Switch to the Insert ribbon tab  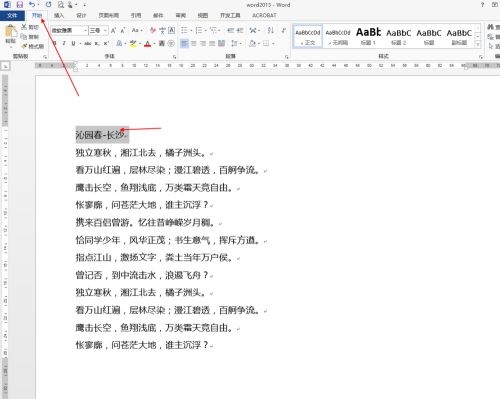[x=59, y=15]
